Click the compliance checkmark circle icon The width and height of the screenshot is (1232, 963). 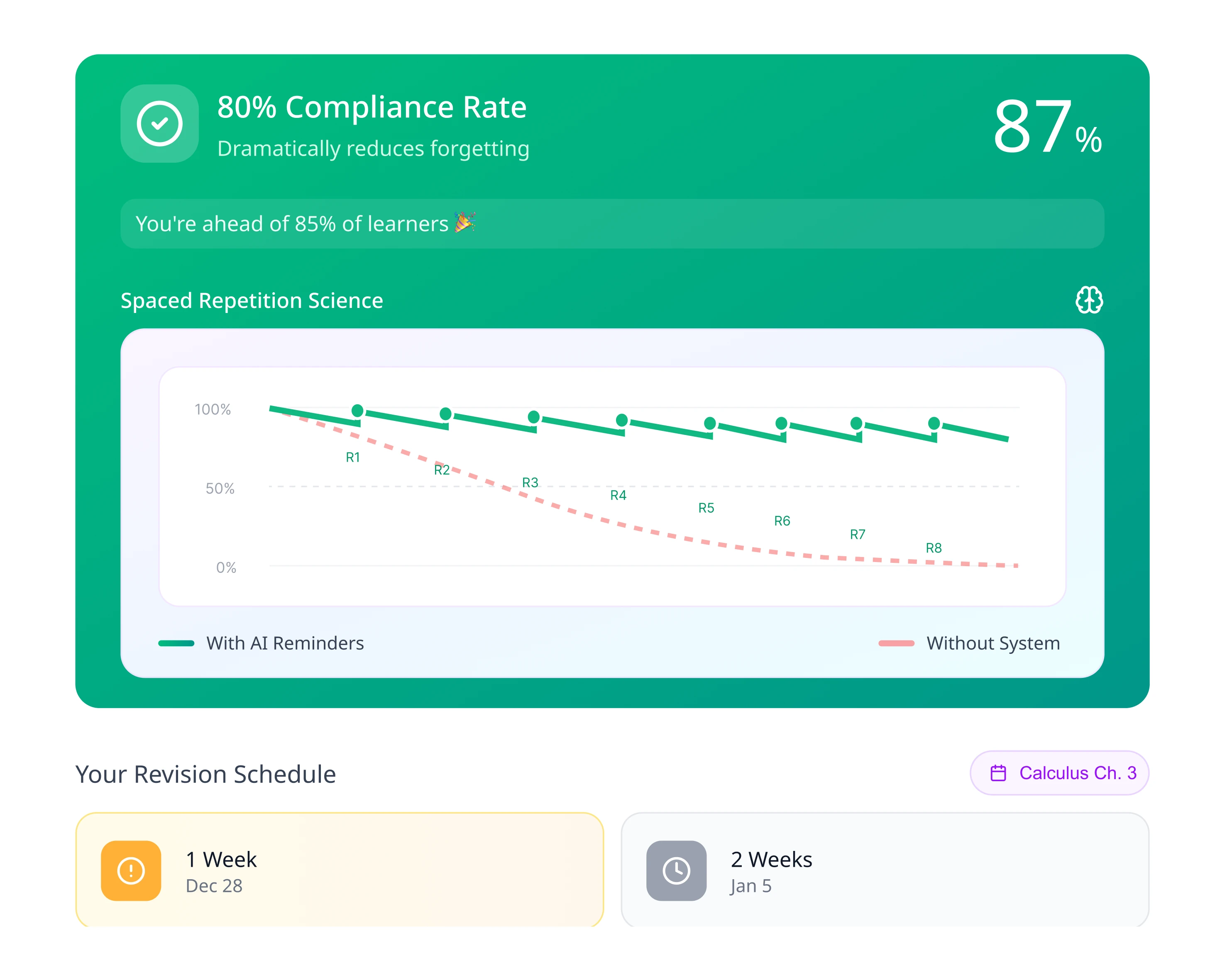click(160, 124)
